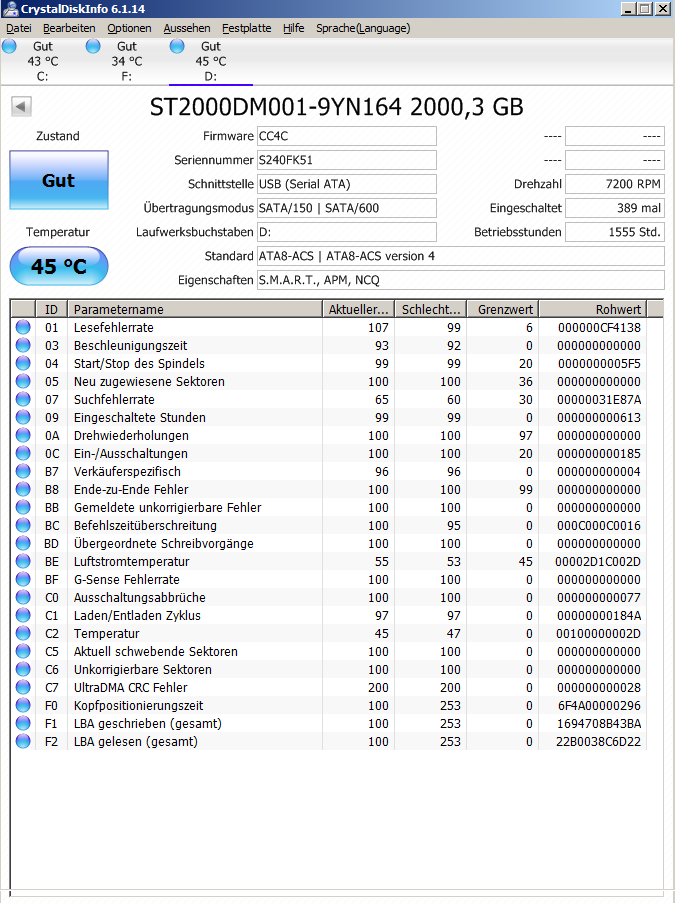Click the Parametername column header
This screenshot has height=903, width=675.
(195, 309)
